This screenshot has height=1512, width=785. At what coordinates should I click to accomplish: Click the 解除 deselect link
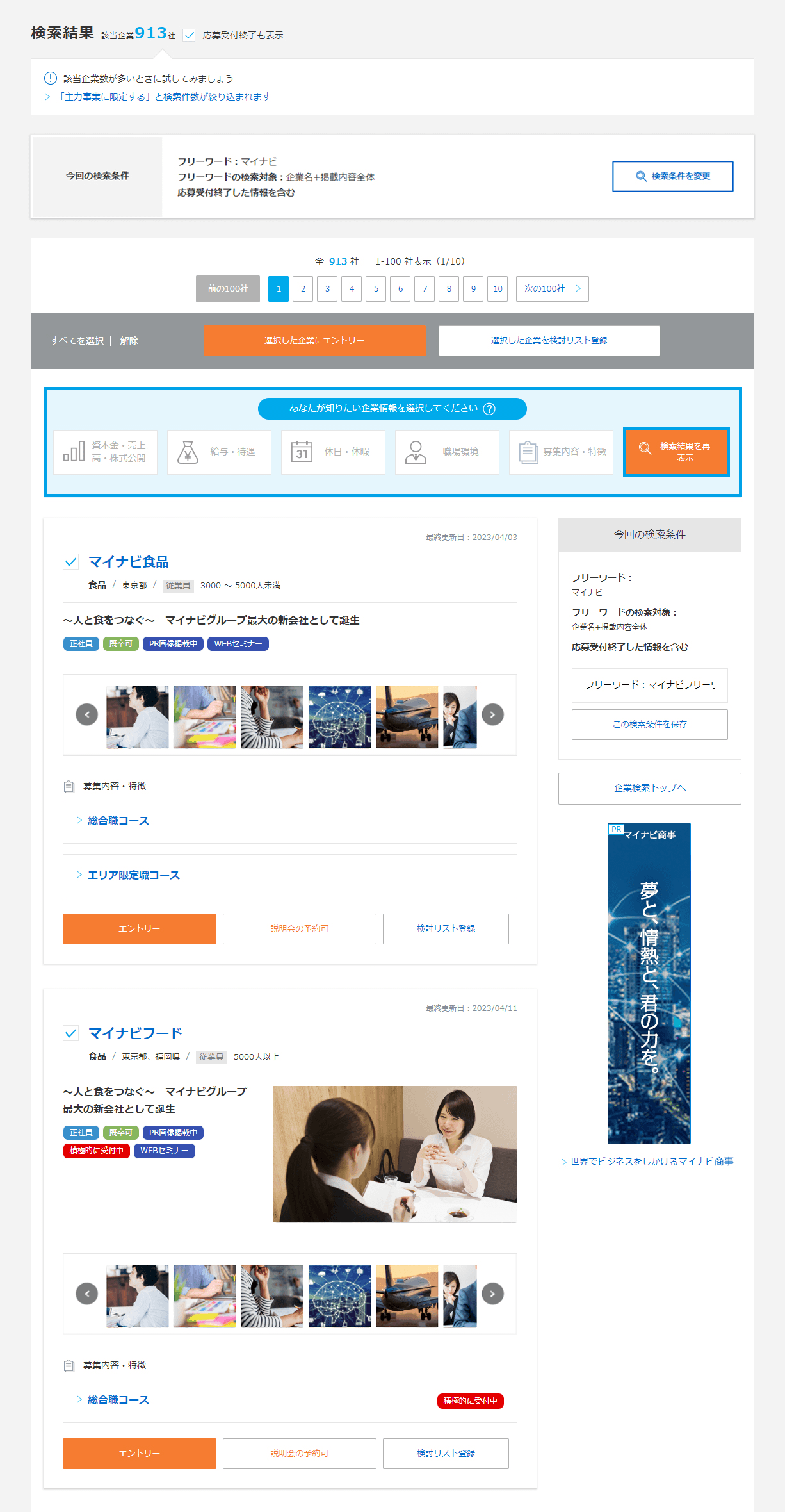tap(129, 341)
